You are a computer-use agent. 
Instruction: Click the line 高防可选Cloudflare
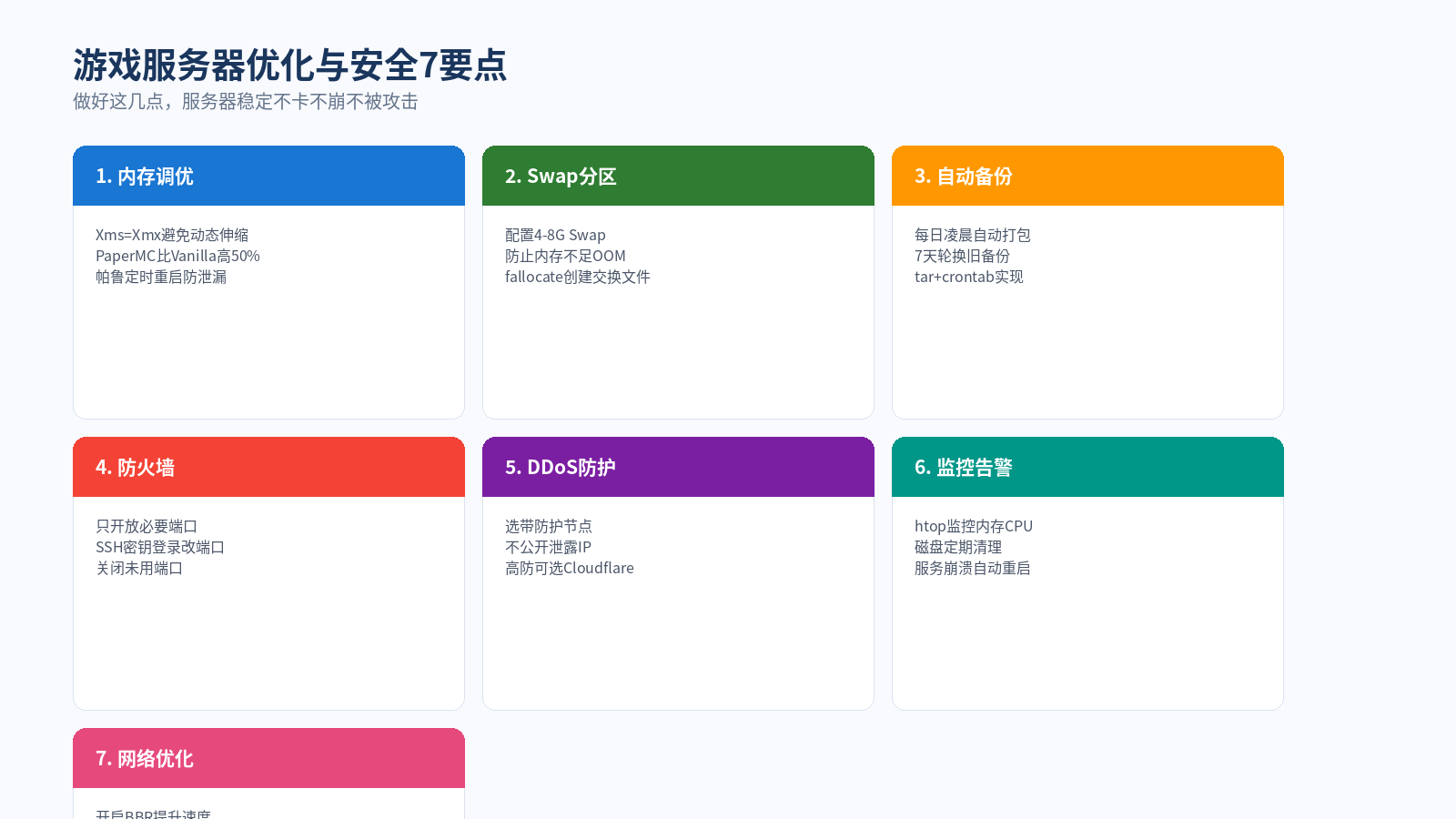point(570,568)
